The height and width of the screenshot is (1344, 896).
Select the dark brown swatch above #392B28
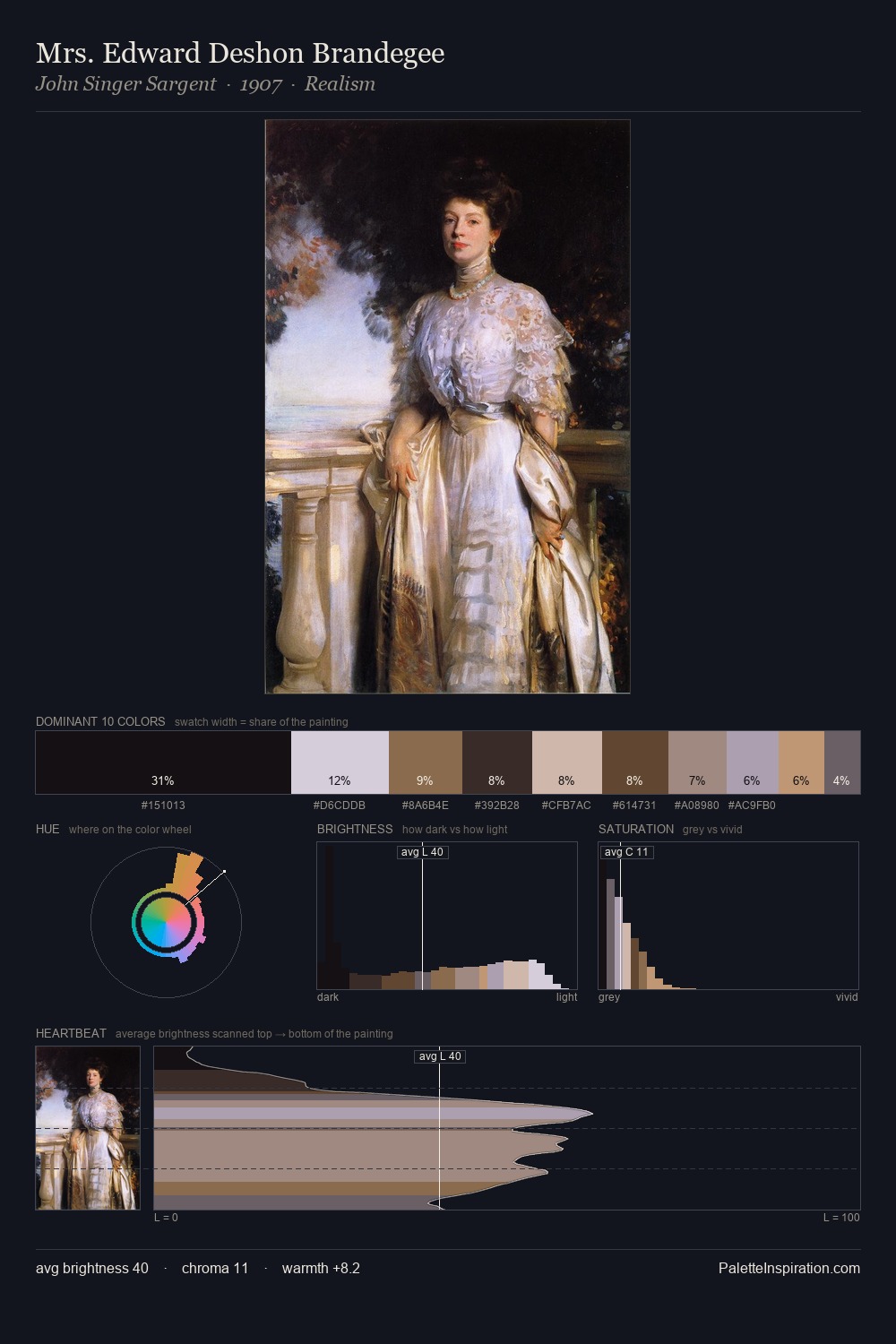coord(497,762)
